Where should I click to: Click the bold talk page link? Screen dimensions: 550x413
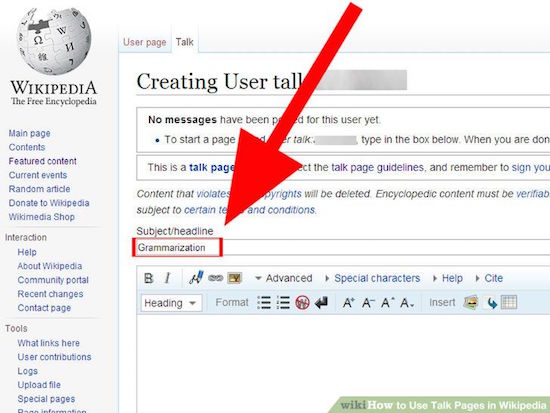pos(212,168)
